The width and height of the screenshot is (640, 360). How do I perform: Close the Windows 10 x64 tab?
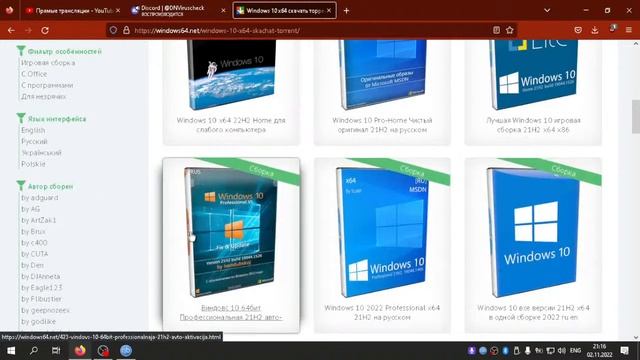click(329, 11)
